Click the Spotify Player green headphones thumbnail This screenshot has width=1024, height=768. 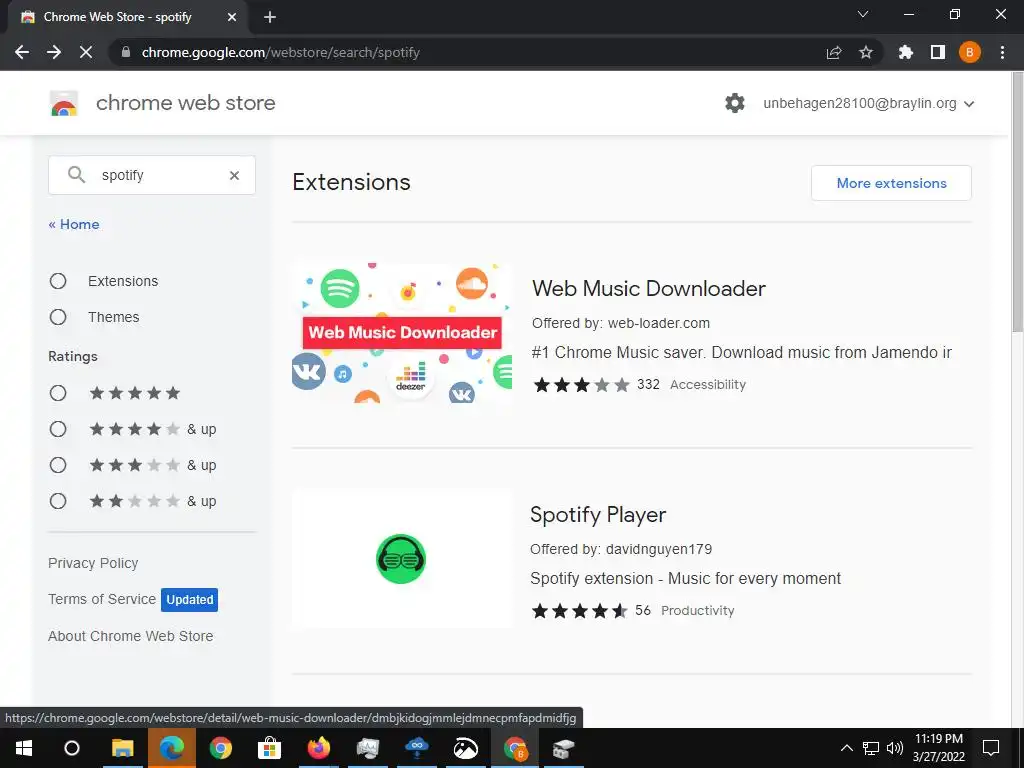[402, 559]
